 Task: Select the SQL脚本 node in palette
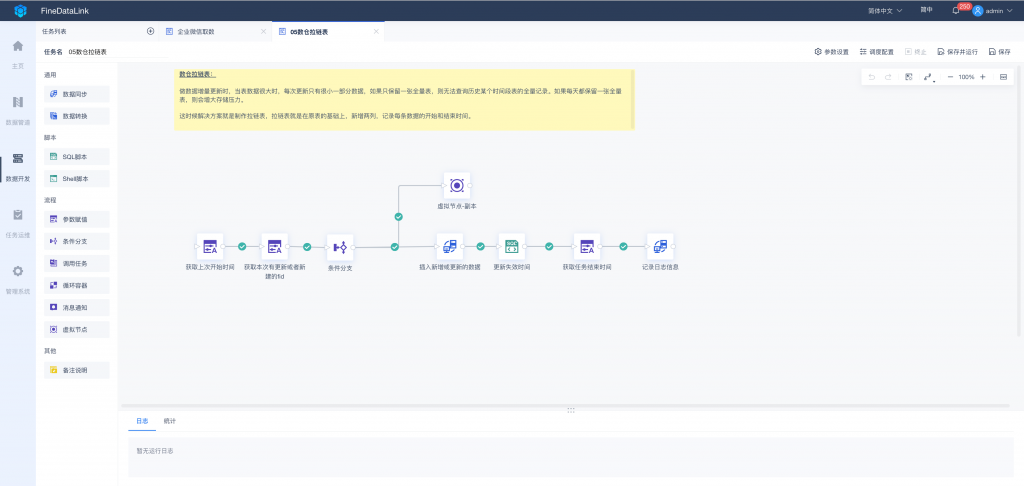pos(76,157)
